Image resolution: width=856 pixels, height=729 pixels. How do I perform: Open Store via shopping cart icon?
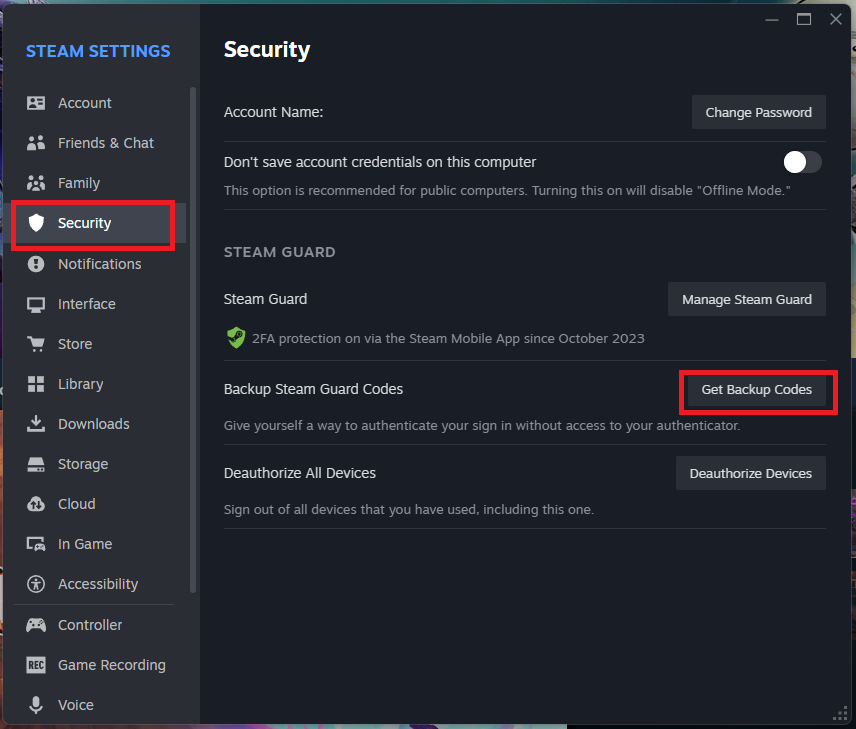(36, 344)
